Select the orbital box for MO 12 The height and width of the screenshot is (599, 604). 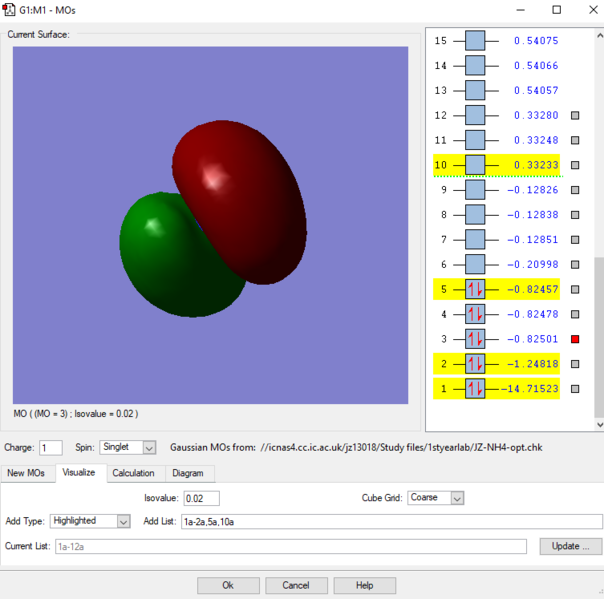point(475,115)
